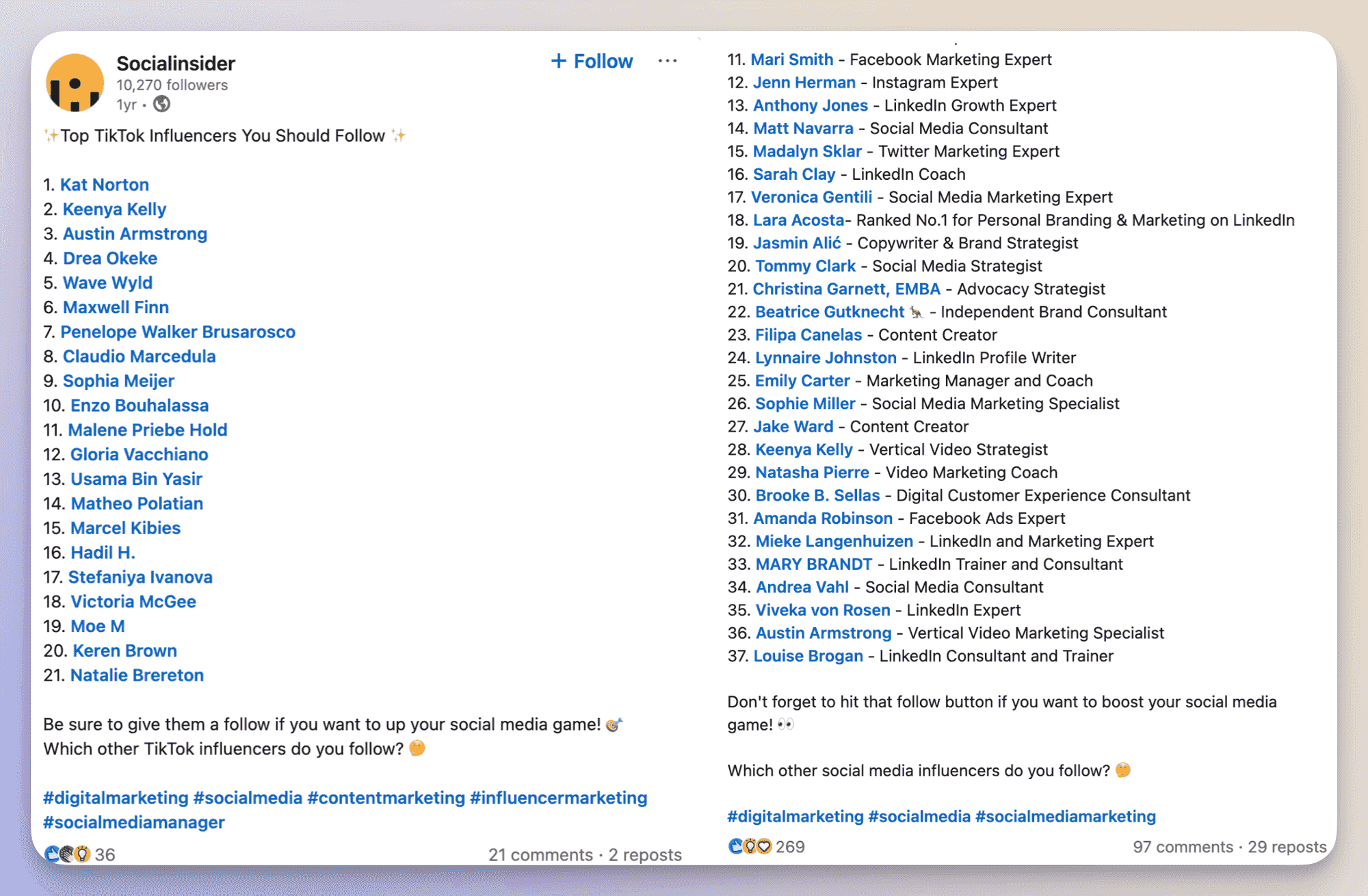Open Viveka von Rosen's profile
Screen dimensions: 1368x896
(x=823, y=610)
